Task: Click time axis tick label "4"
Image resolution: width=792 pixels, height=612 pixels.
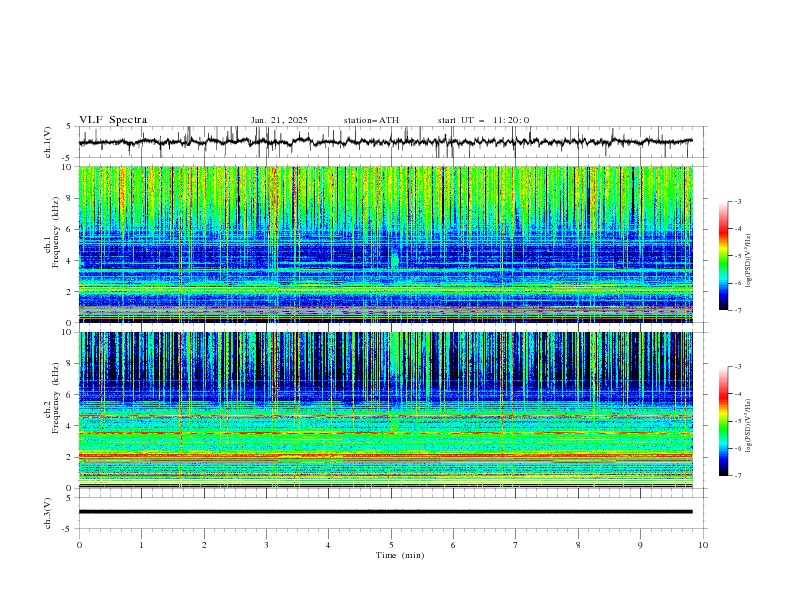Action: (329, 545)
